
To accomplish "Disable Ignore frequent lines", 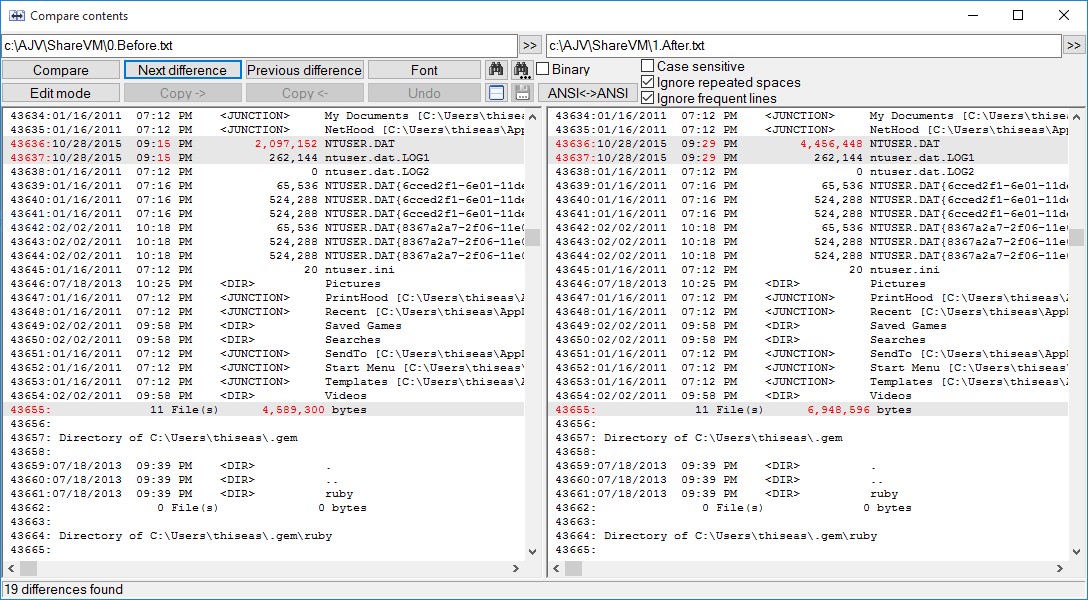I will pyautogui.click(x=648, y=98).
